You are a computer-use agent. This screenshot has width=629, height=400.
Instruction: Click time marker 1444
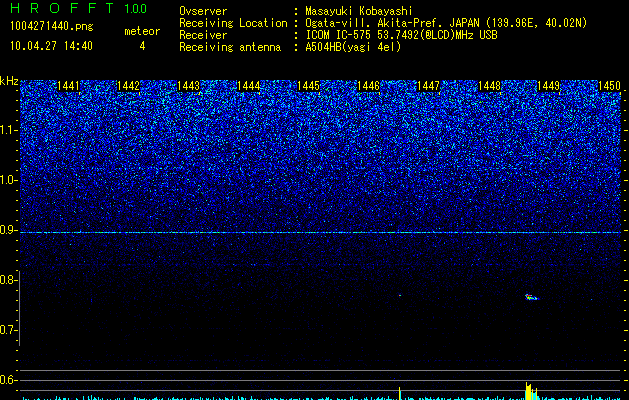tap(249, 86)
